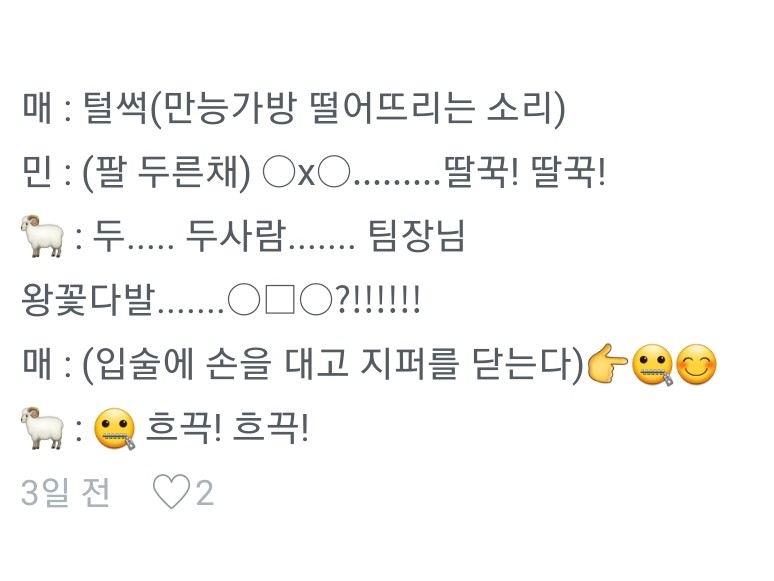Click the text '(만능가방 떨어뜨리는 소리)'
This screenshot has width=774, height=581.
(357, 109)
